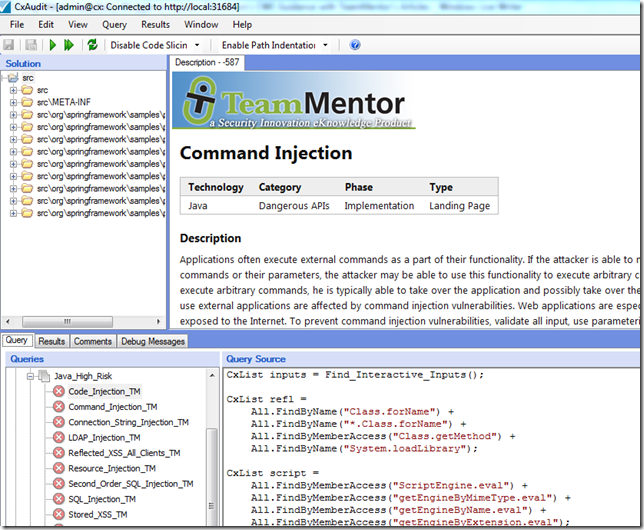Viewport: 644px width, 530px height.
Task: Switch to the Comments tab
Action: tap(93, 341)
